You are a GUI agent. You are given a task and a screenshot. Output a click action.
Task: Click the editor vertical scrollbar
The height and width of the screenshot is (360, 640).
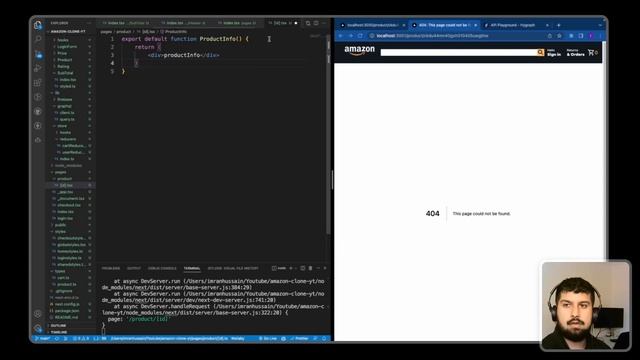tap(329, 135)
